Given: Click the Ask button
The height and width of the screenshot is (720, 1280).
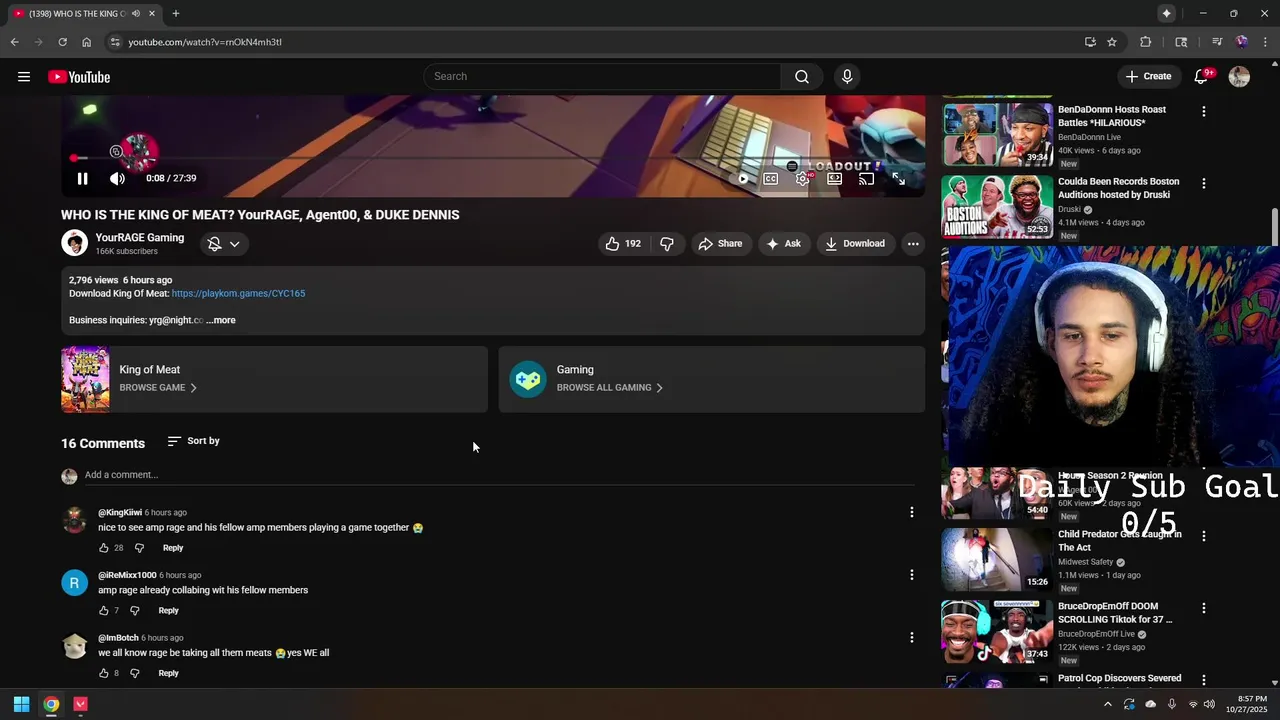Looking at the screenshot, I should [783, 244].
